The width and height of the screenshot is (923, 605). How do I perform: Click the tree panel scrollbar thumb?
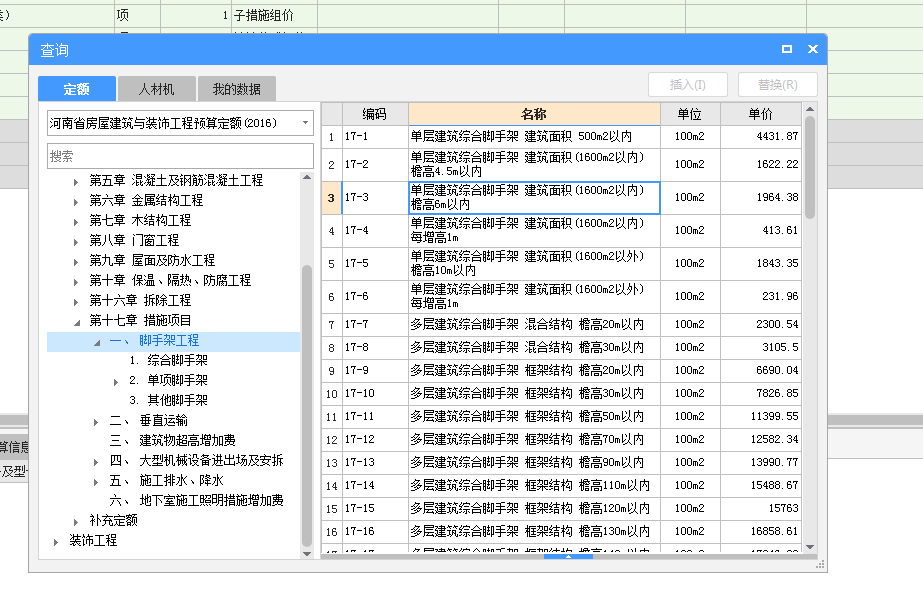point(307,406)
